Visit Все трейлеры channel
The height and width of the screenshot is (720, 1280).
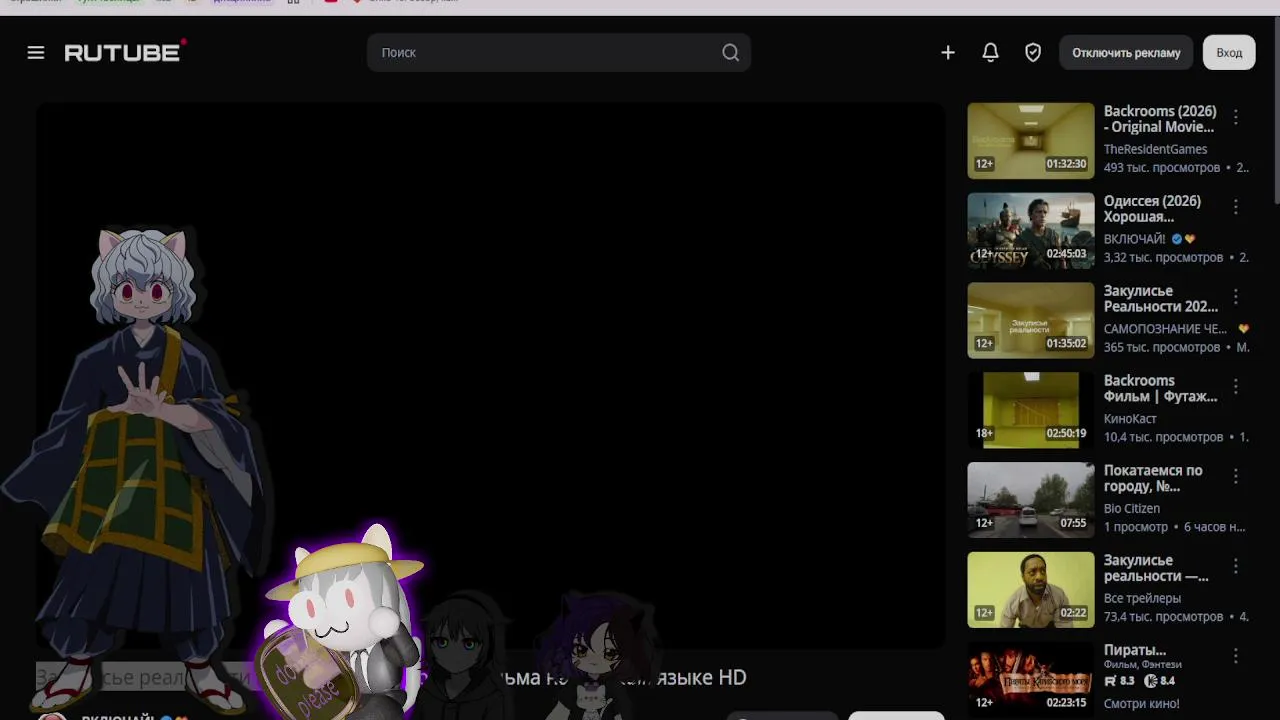click(x=1142, y=599)
